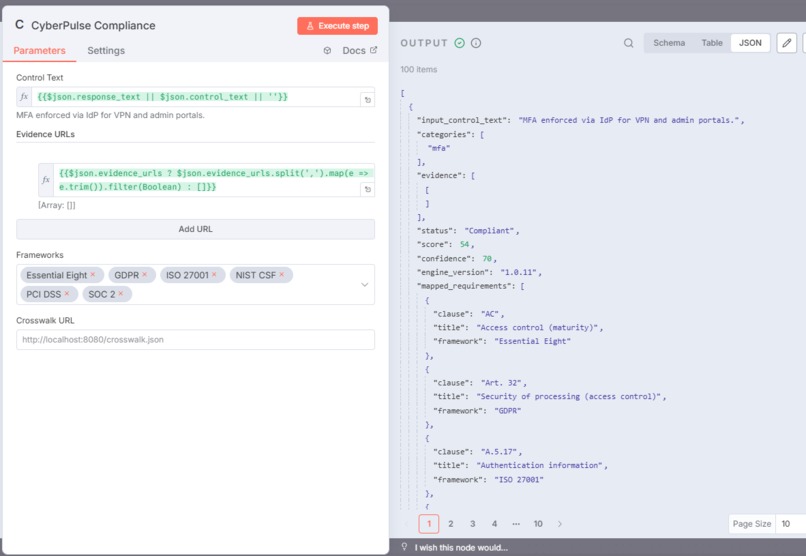The image size is (806, 556).
Task: Click the engine_version "1.0.11" value
Action: coord(519,272)
